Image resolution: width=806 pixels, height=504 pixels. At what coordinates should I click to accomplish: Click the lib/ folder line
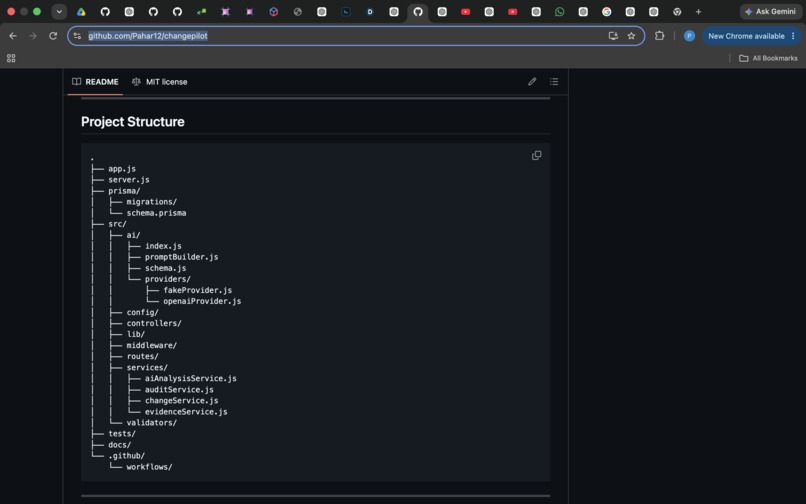(136, 334)
